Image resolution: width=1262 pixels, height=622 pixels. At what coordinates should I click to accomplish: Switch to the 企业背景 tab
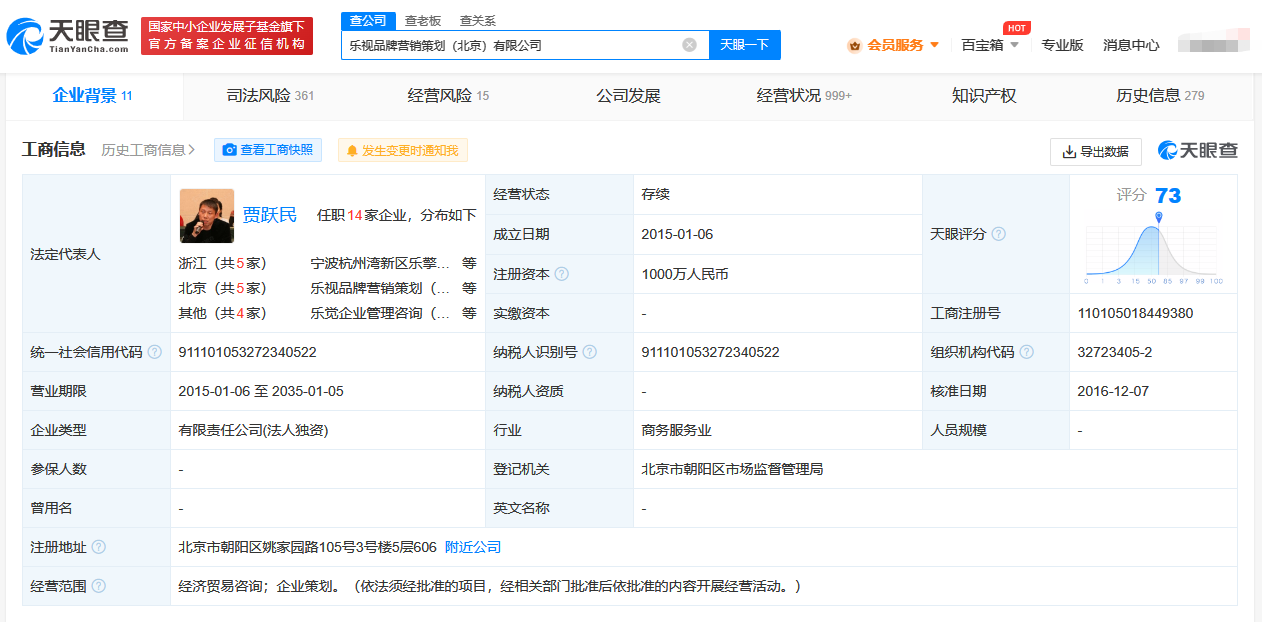(x=93, y=96)
